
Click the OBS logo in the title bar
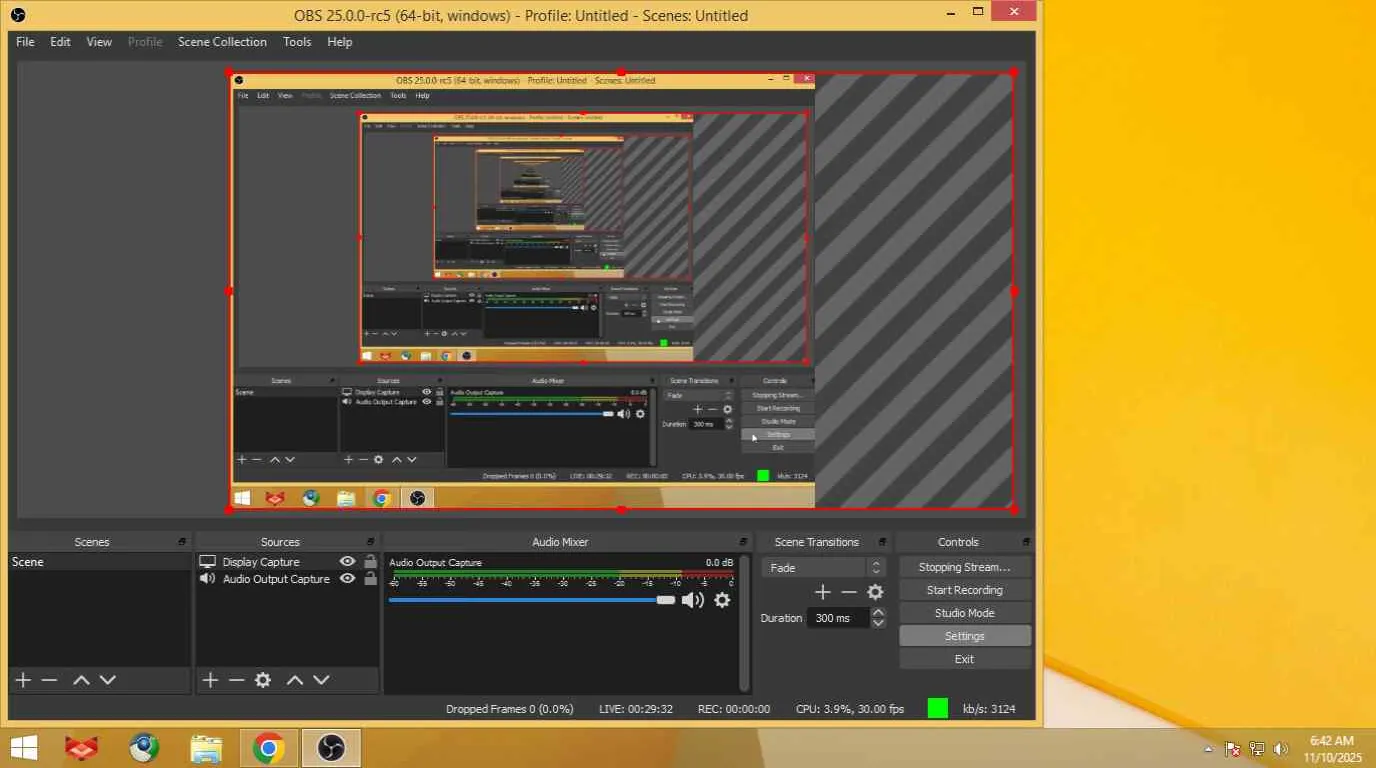coord(17,15)
